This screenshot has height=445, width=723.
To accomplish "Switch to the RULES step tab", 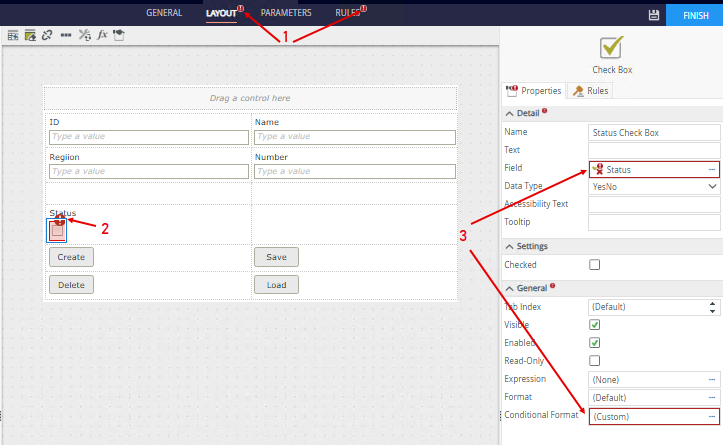I will (348, 13).
